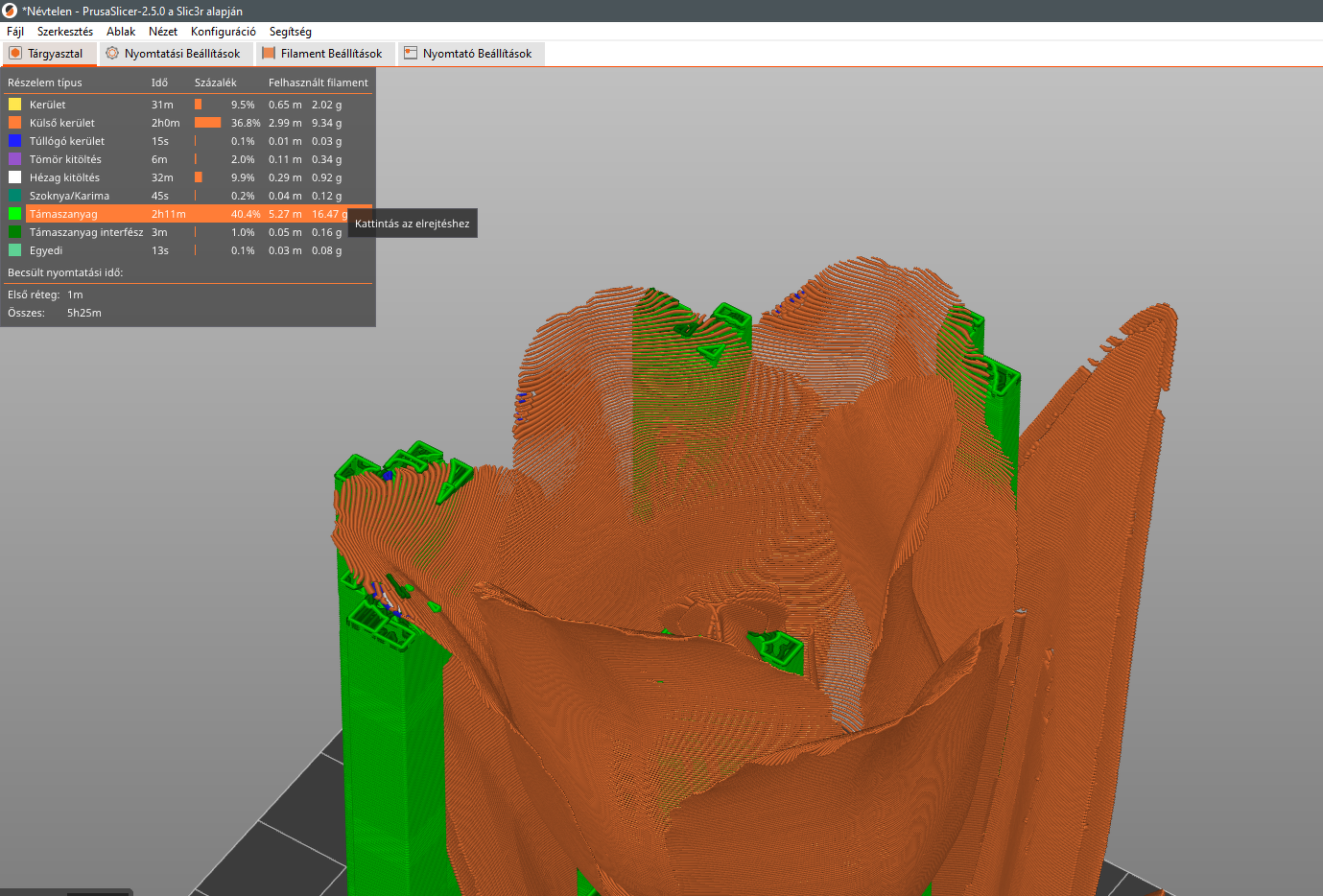Screen dimensions: 1323x896
Task: Open the Ablak menu
Action: [x=121, y=32]
